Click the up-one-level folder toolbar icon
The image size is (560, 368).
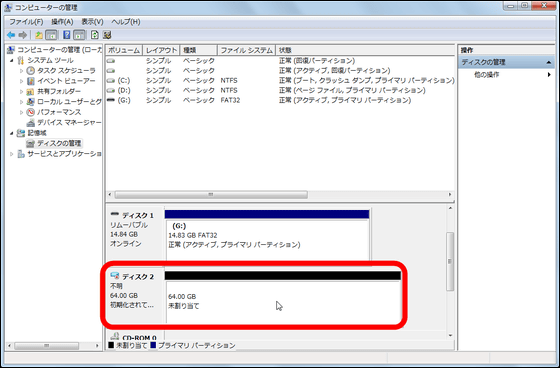point(39,35)
